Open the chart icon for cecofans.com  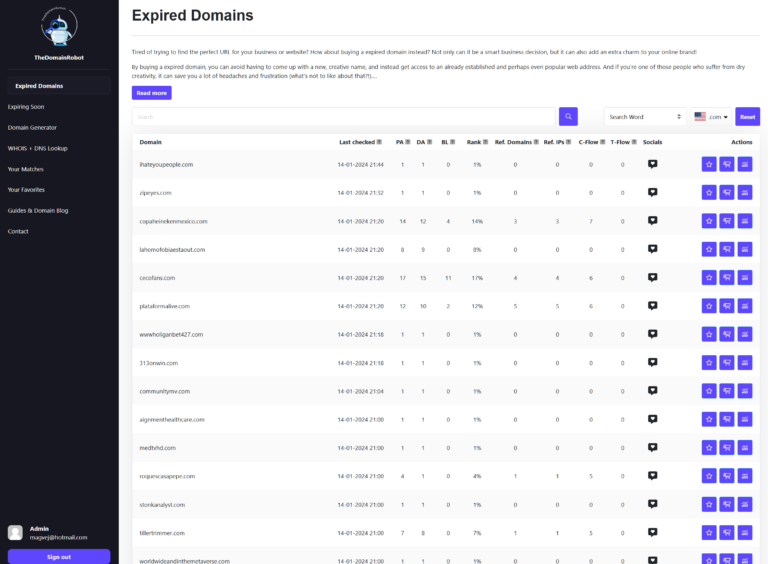click(x=745, y=278)
